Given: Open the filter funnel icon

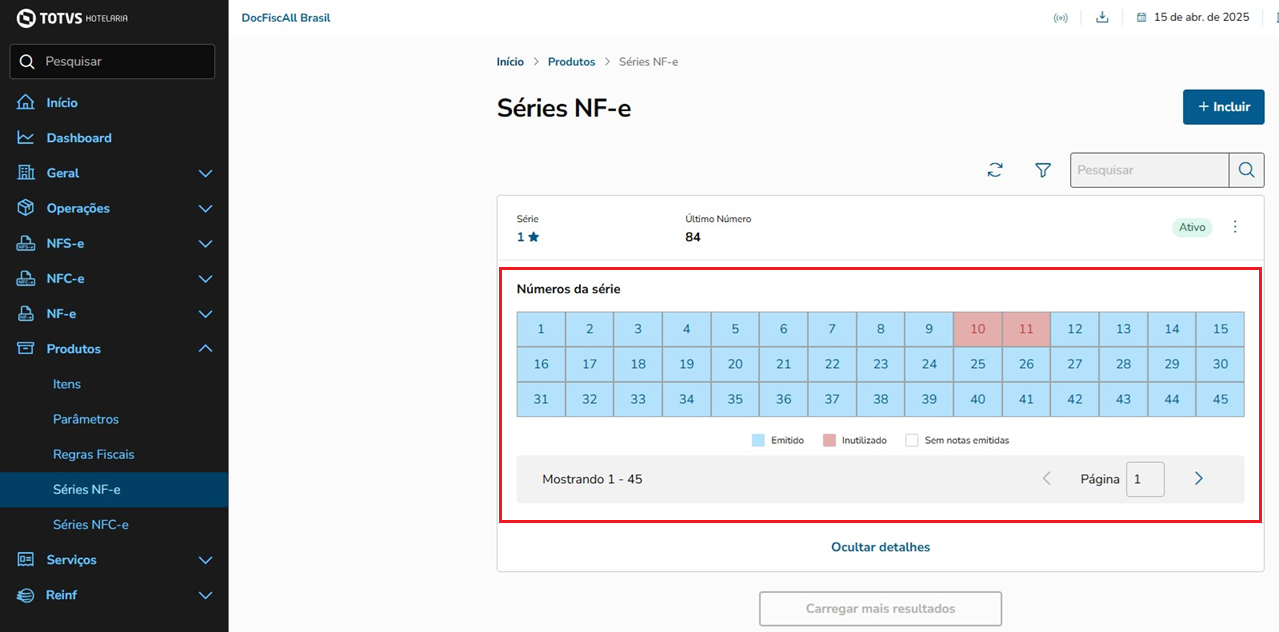Looking at the screenshot, I should click(x=1043, y=170).
